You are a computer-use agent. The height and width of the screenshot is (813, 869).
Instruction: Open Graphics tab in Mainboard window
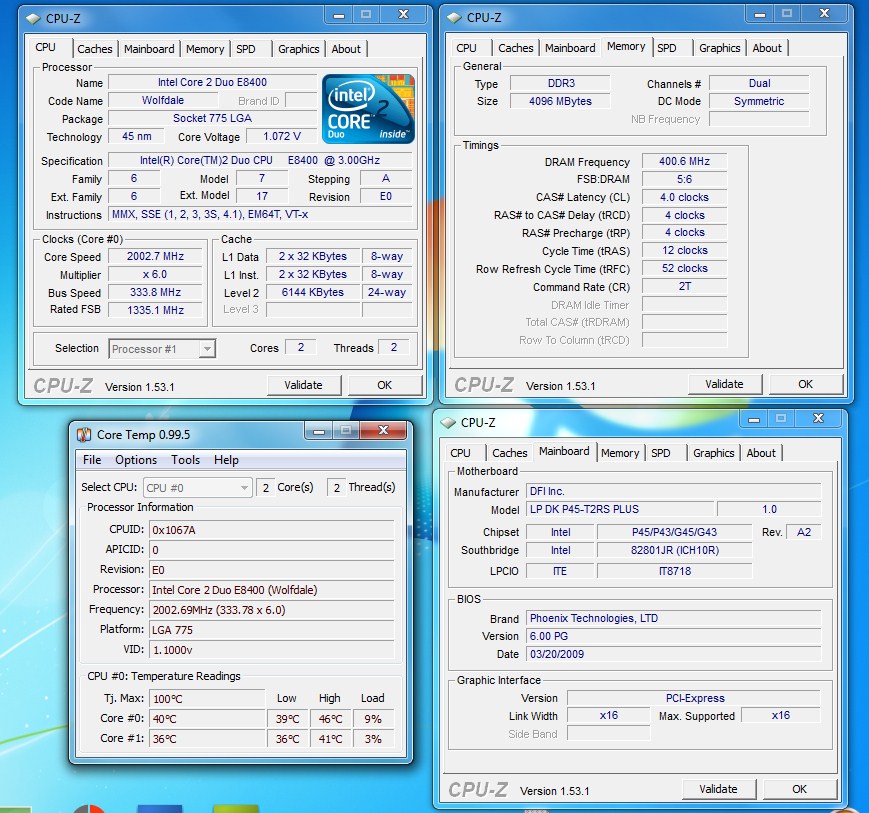tap(713, 453)
